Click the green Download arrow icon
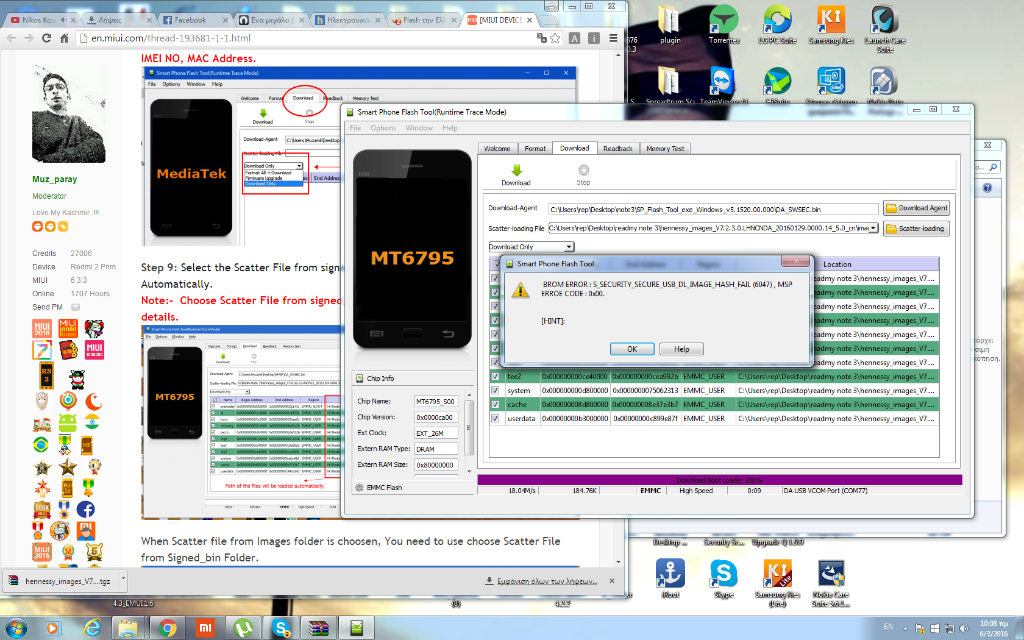The height and width of the screenshot is (640, 1024). tap(516, 171)
